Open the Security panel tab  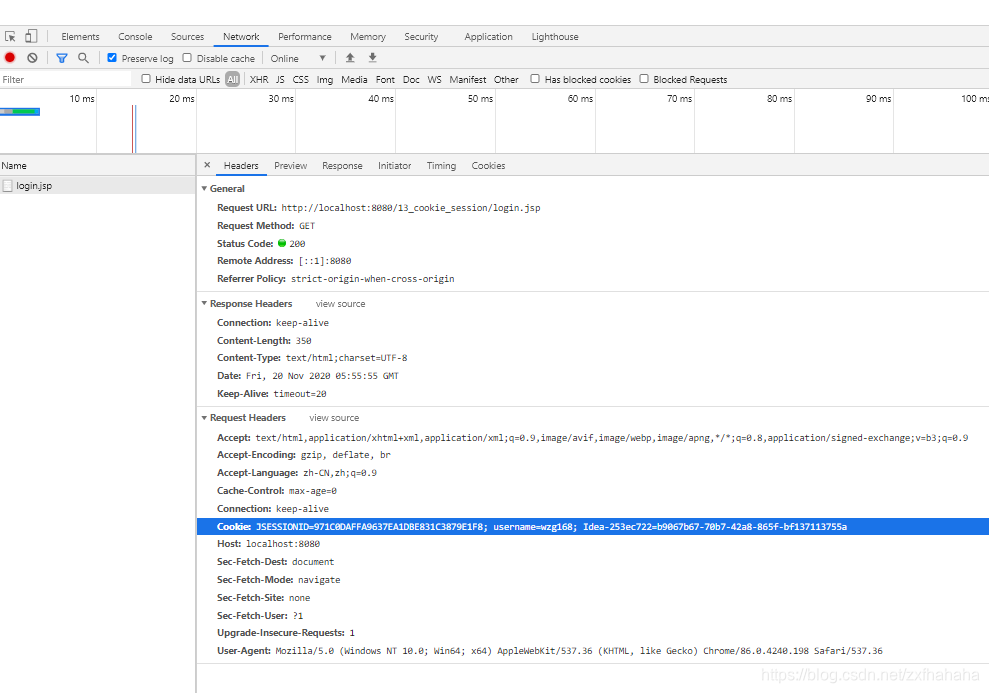pyautogui.click(x=421, y=37)
